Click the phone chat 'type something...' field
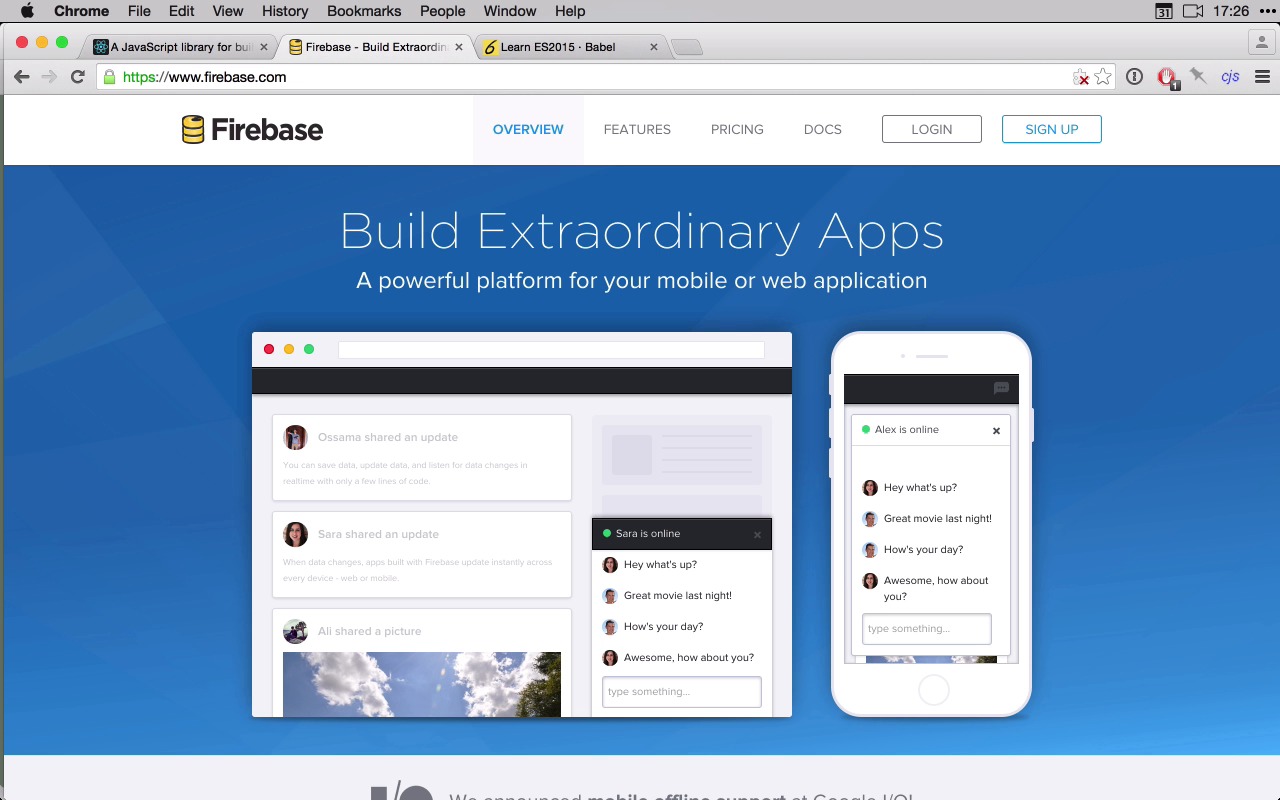 coord(927,629)
